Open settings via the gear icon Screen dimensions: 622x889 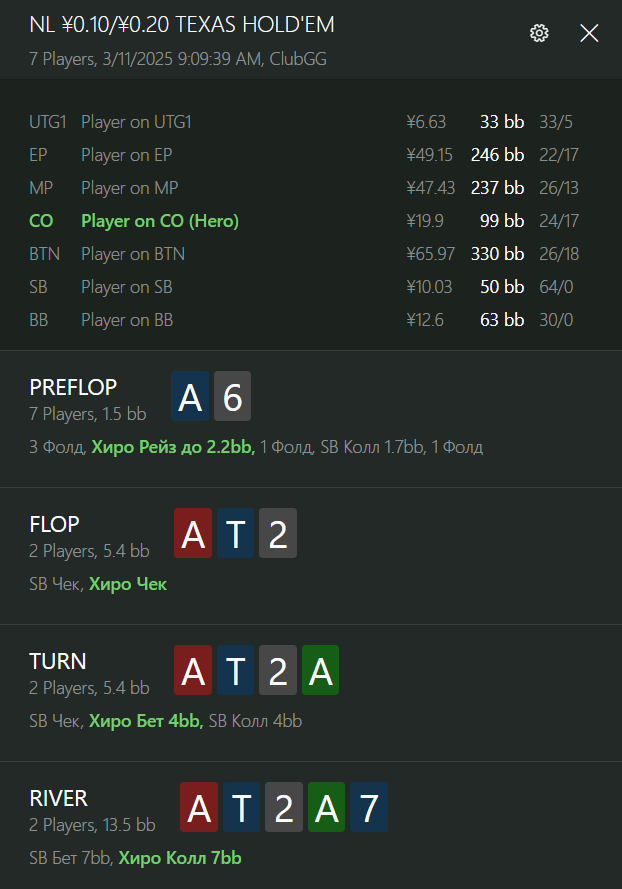pos(539,33)
